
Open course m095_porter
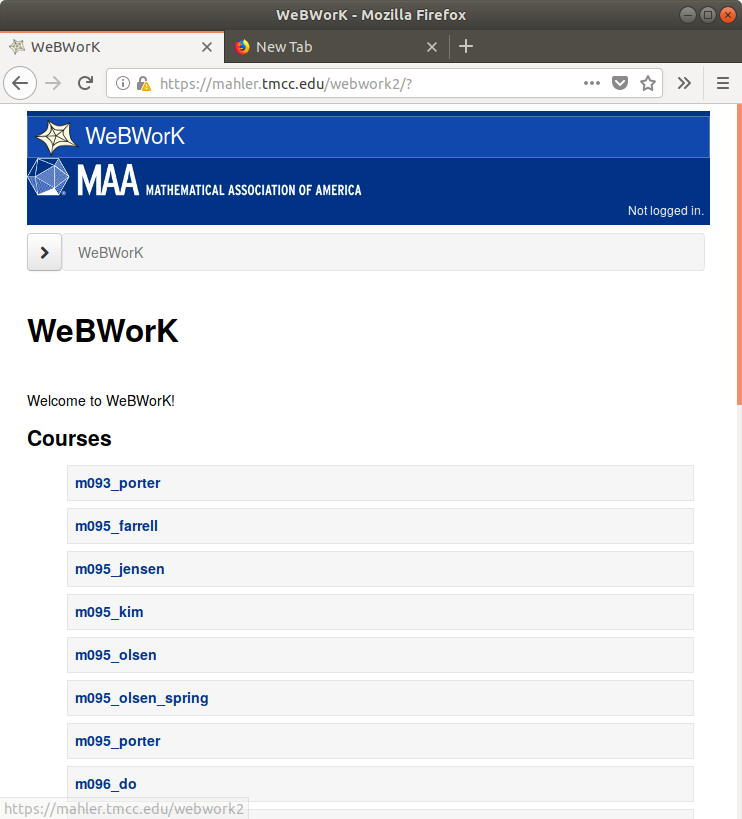click(x=117, y=741)
